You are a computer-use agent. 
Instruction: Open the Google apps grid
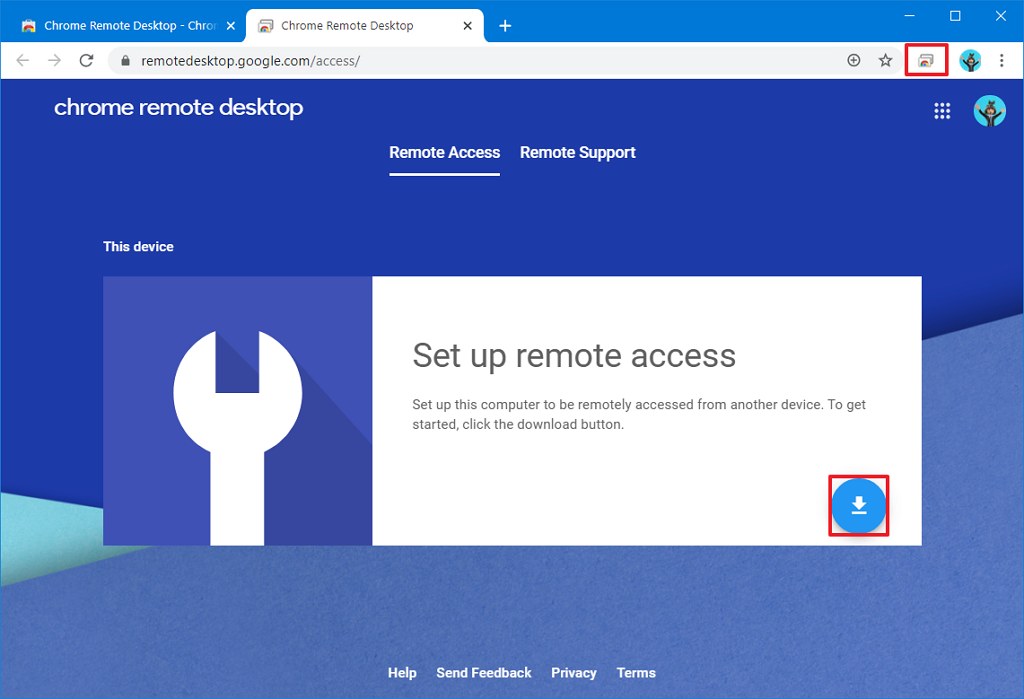point(942,111)
